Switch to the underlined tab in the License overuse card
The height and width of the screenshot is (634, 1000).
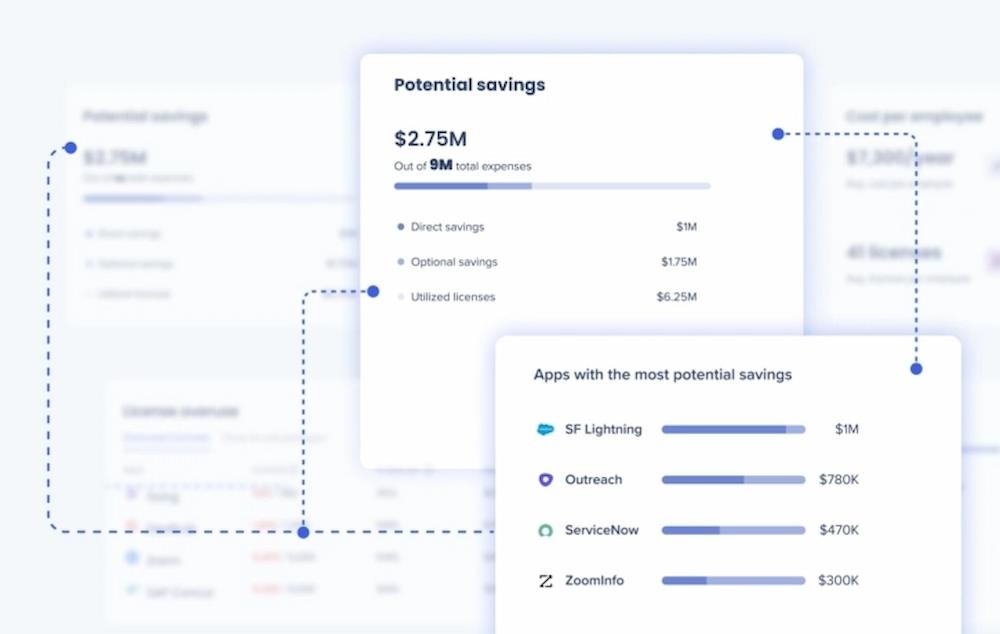(x=166, y=438)
